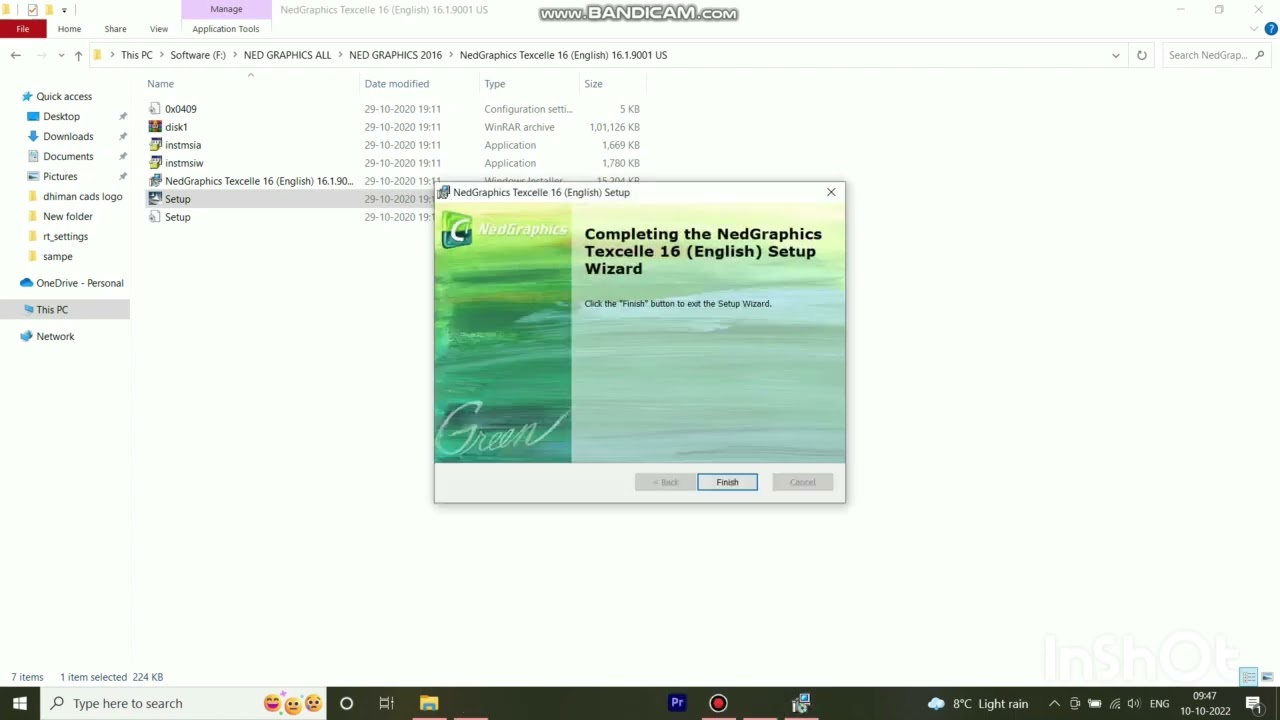
Task: Sort files by Name column header
Action: pyautogui.click(x=160, y=84)
